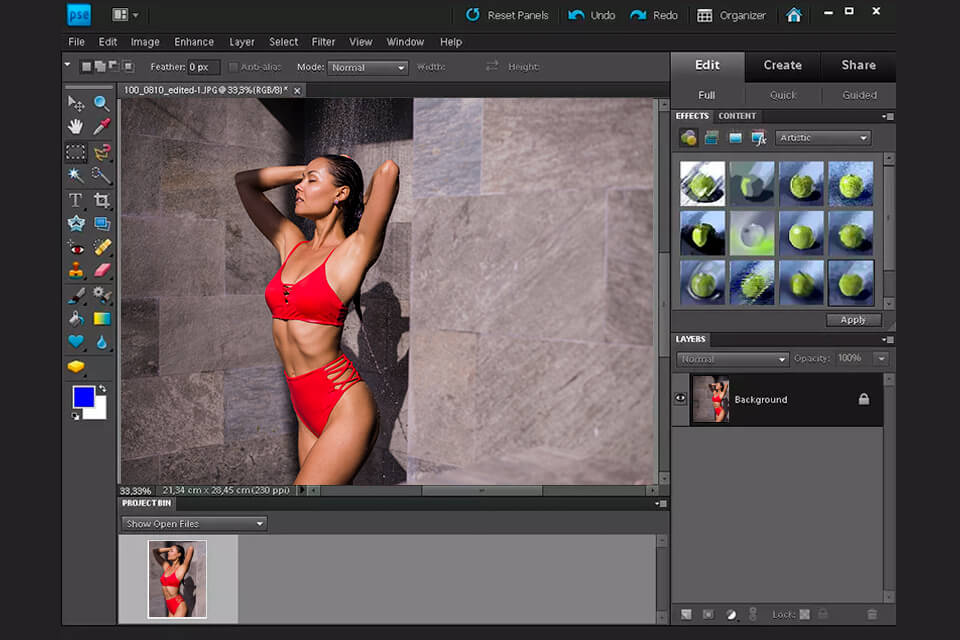Viewport: 960px width, 640px height.
Task: Click the blue foreground color swatch
Action: (84, 397)
